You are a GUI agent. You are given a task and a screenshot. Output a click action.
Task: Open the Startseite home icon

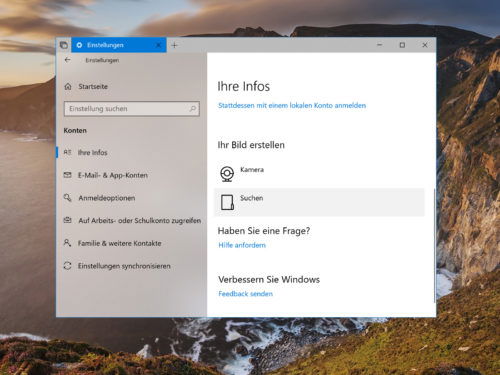point(68,87)
